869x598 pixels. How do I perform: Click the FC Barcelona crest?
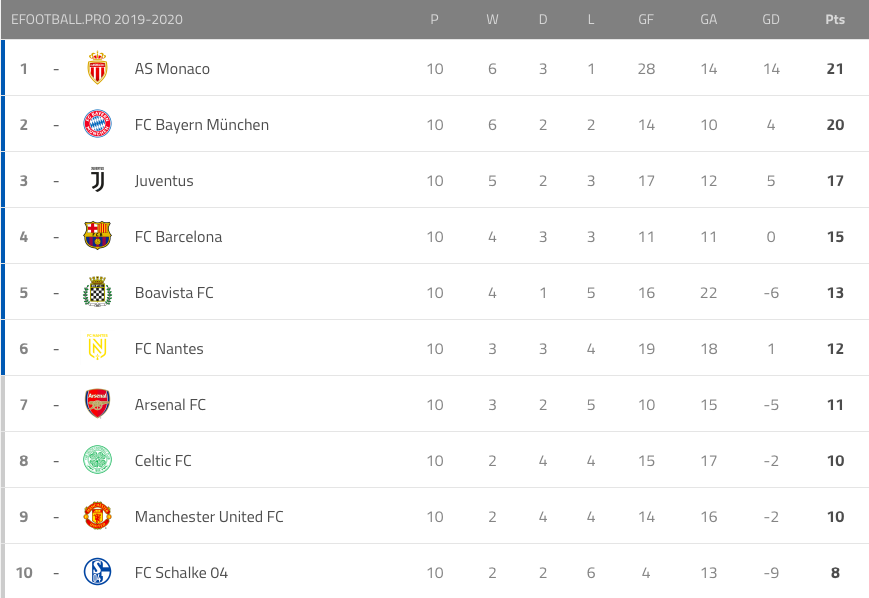(x=97, y=237)
